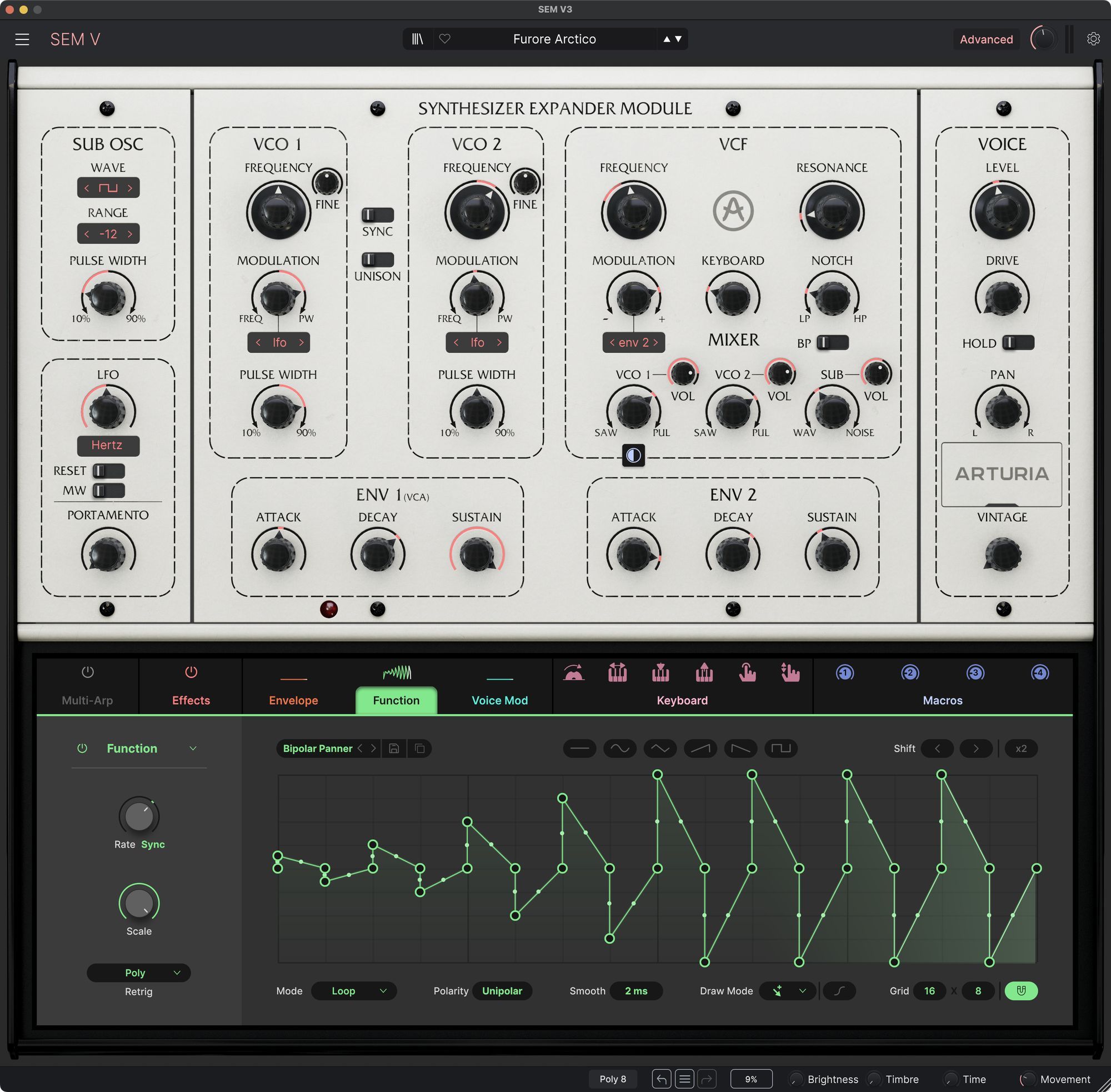Open the hamburger main menu
The image size is (1111, 1092).
tap(22, 39)
